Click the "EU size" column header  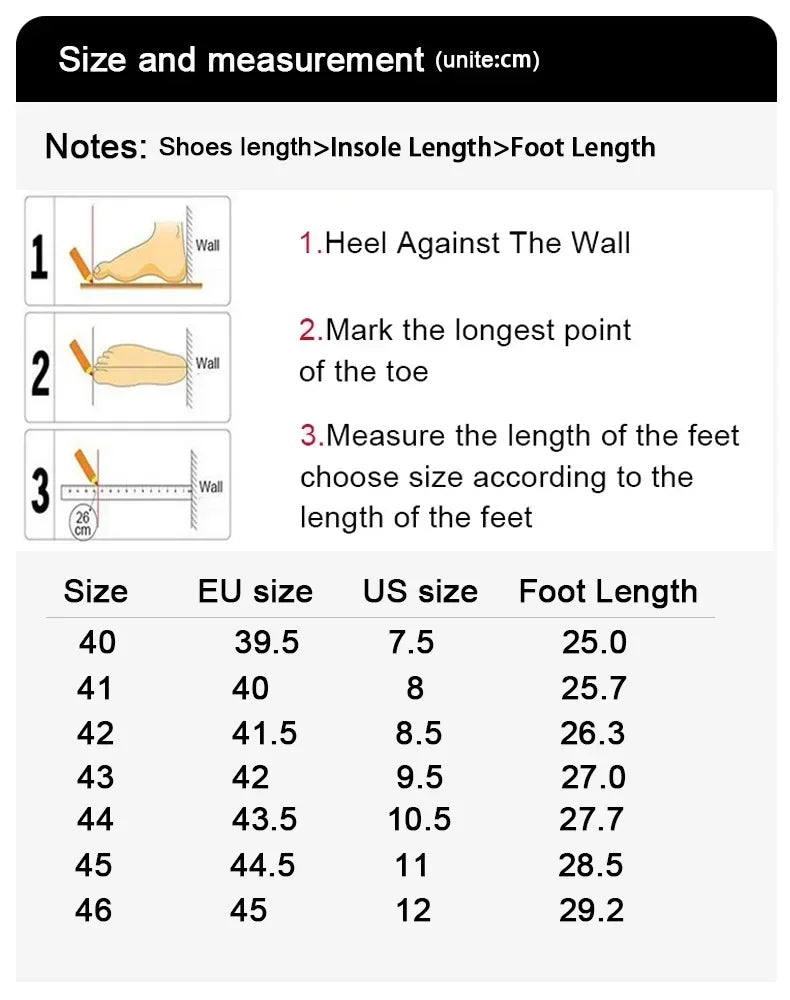coord(255,591)
